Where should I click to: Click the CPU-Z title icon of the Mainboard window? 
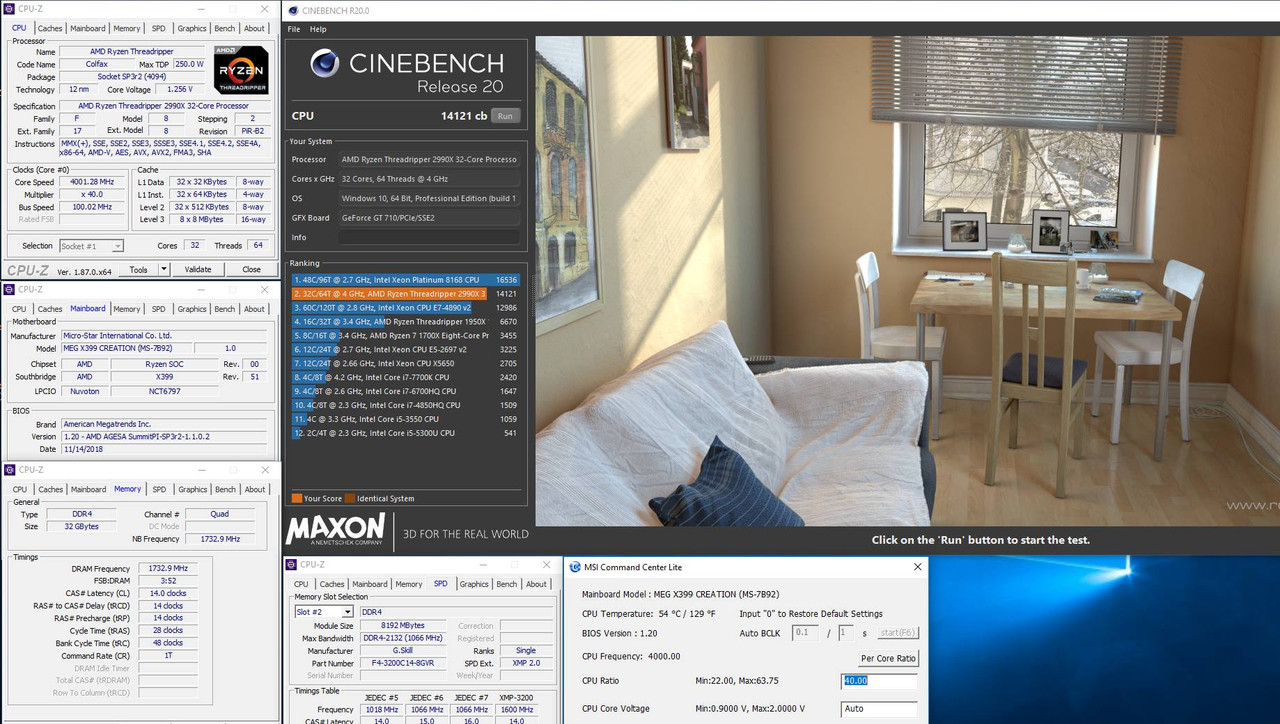click(x=9, y=289)
